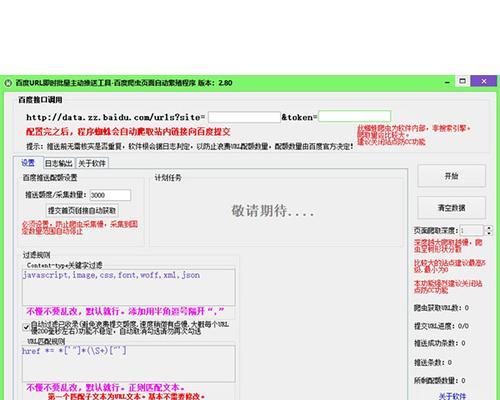
Task: Click the token input field
Action: (355, 116)
